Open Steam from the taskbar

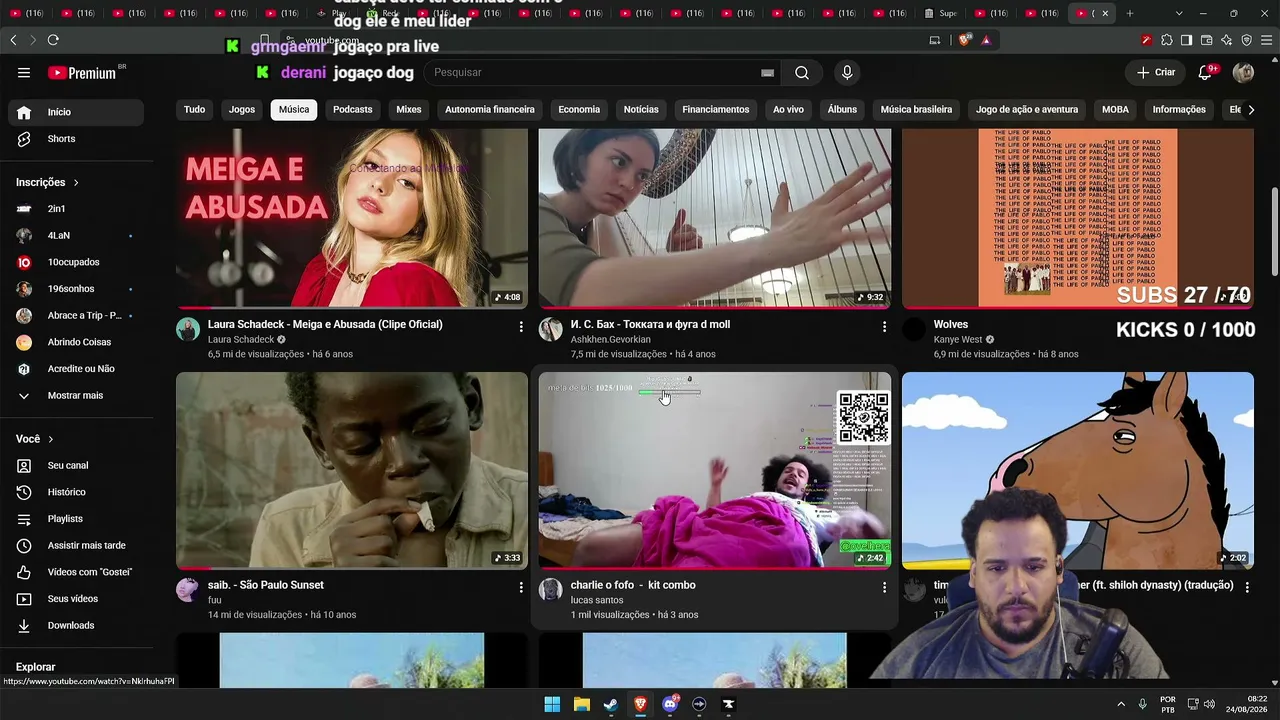(611, 704)
